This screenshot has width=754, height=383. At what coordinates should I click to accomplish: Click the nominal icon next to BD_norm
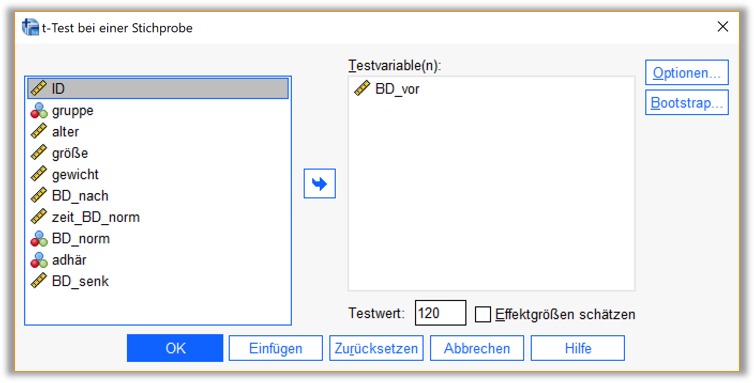pyautogui.click(x=39, y=238)
